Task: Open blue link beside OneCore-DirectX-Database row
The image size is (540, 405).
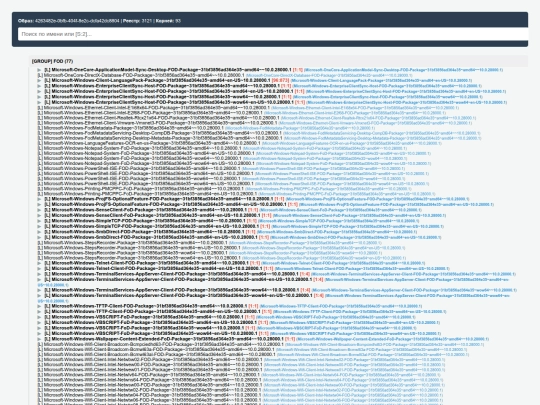Action: coord(329,75)
